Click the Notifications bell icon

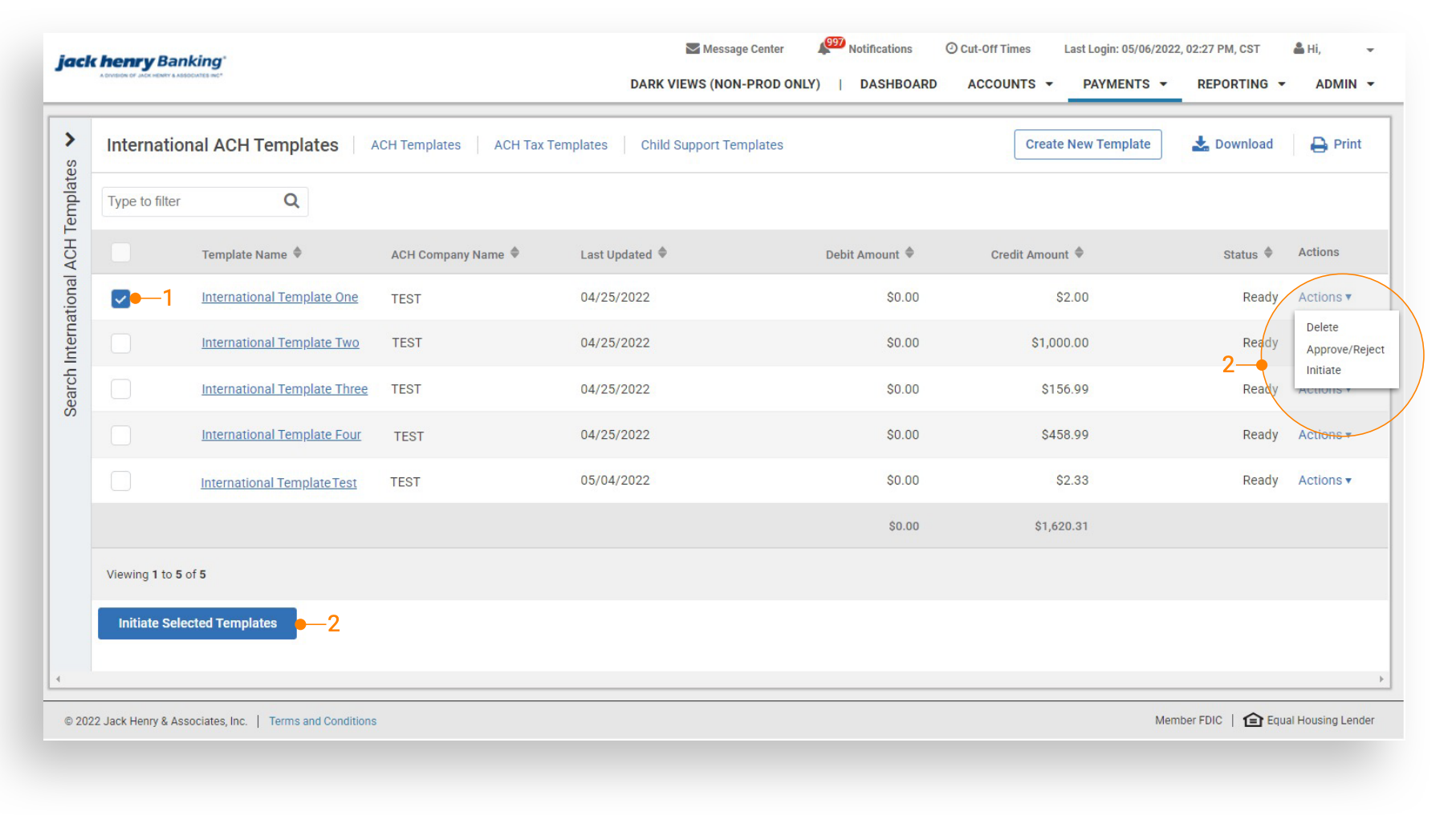pyautogui.click(x=824, y=49)
